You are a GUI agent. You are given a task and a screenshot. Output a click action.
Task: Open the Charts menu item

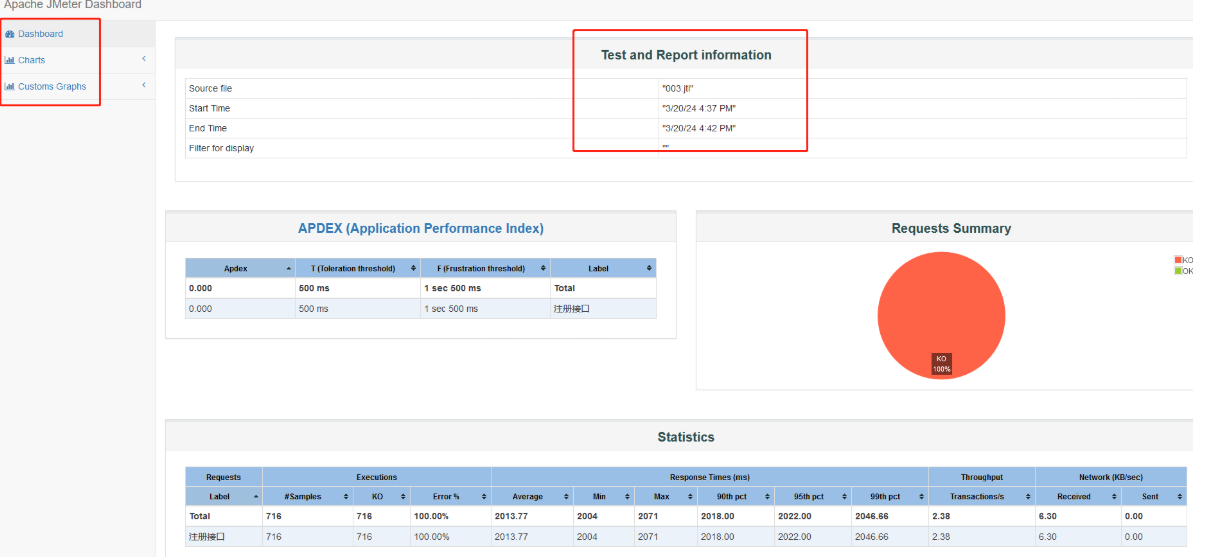[x=31, y=61]
